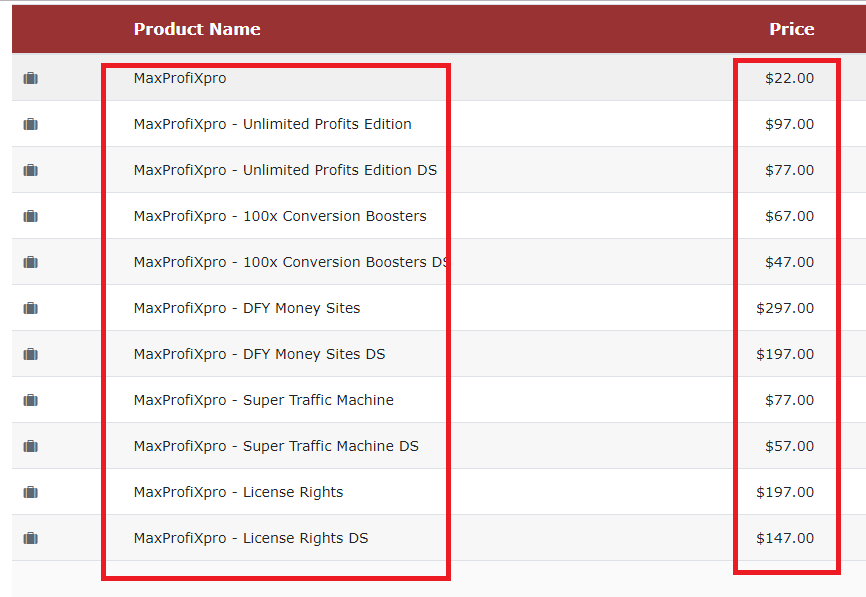Click the $47.00 price value
866x597 pixels.
(789, 262)
